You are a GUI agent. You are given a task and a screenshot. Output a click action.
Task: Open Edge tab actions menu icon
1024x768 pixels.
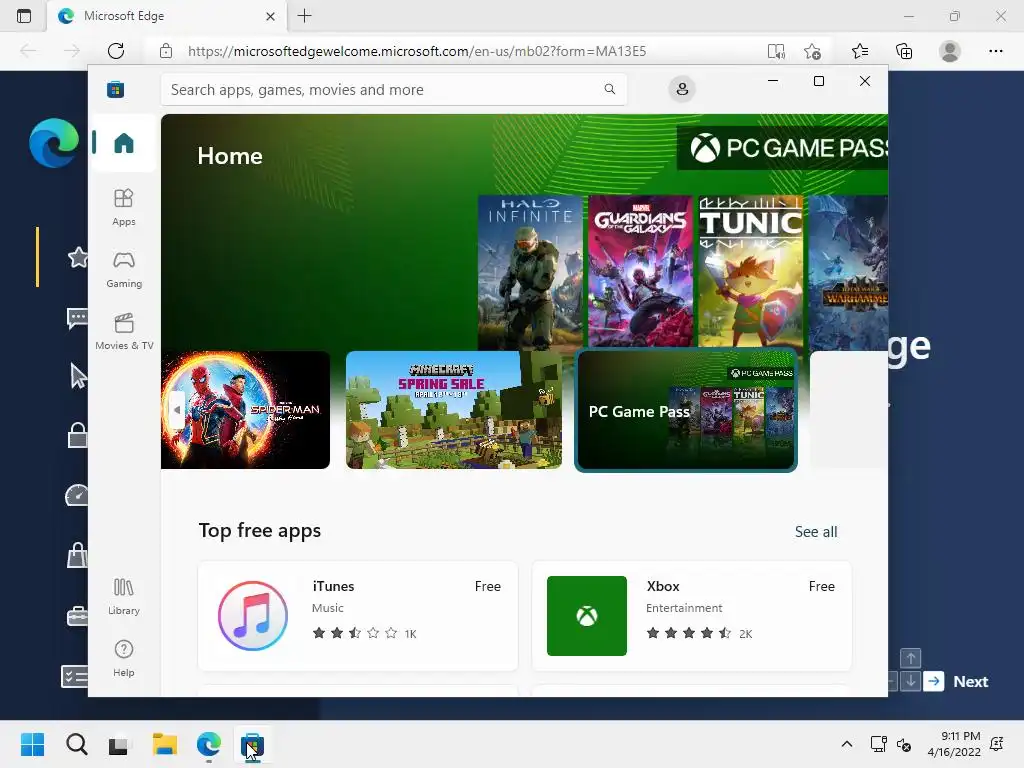click(x=24, y=16)
